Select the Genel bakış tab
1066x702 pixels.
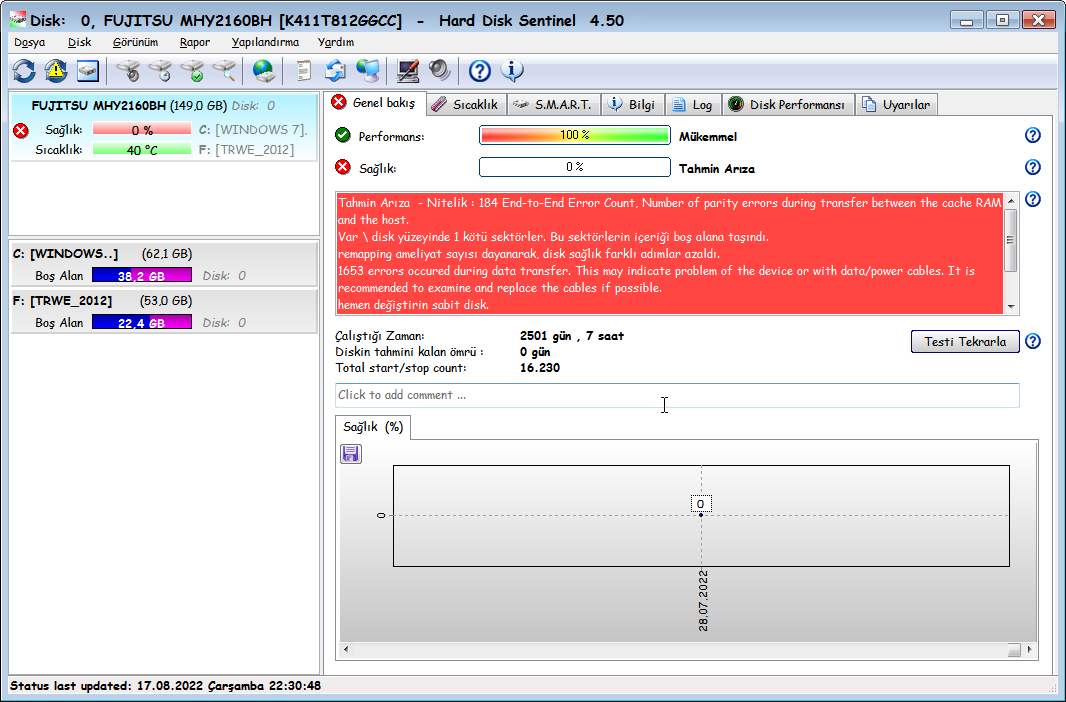tap(375, 103)
